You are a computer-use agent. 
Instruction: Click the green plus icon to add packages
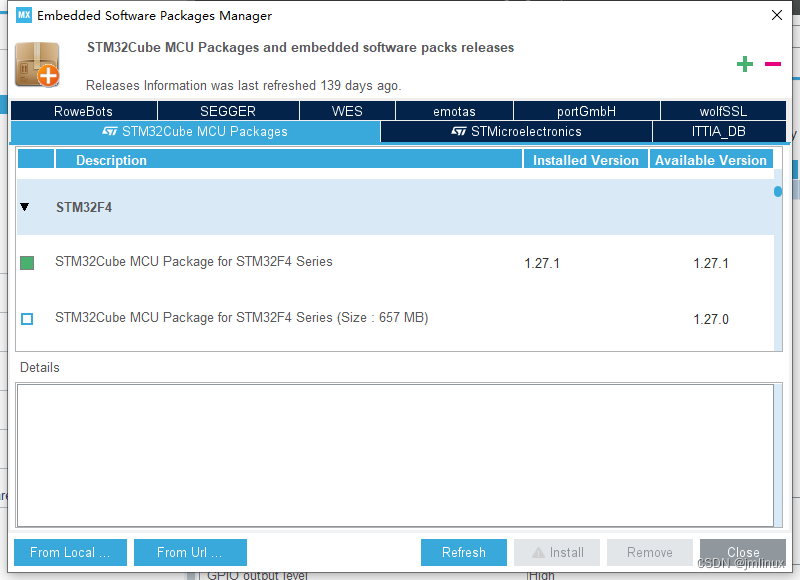[x=745, y=63]
